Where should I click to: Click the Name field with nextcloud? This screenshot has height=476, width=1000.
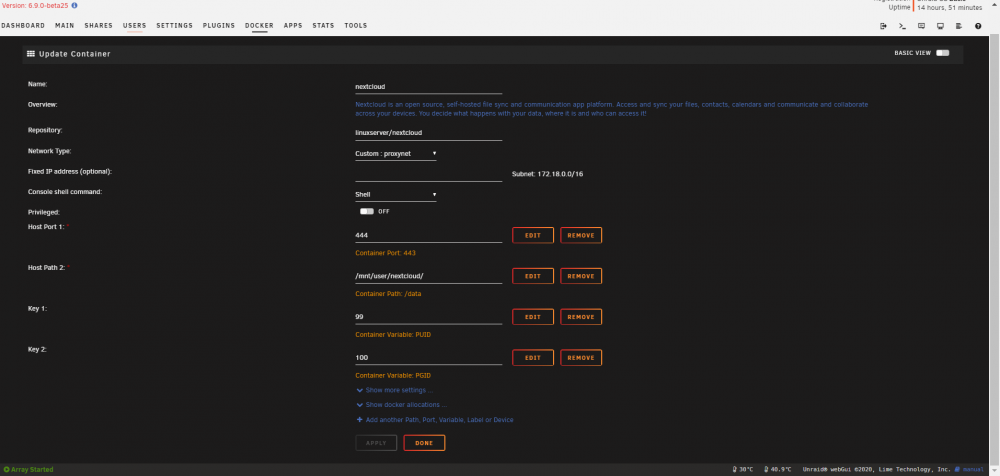(x=429, y=87)
